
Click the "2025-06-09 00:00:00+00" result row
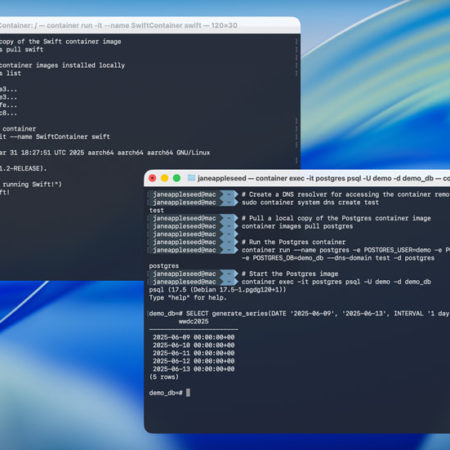pyautogui.click(x=193, y=337)
